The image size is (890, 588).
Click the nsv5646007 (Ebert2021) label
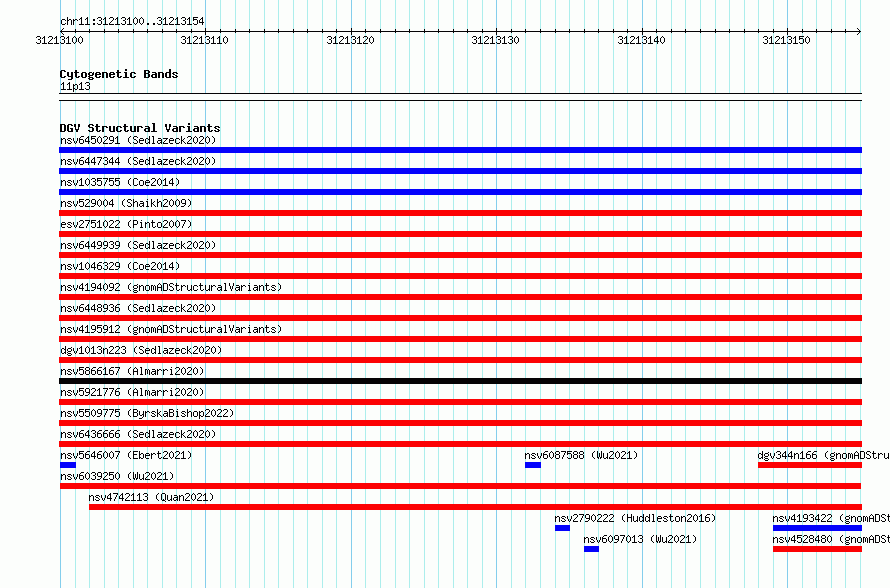tap(126, 455)
